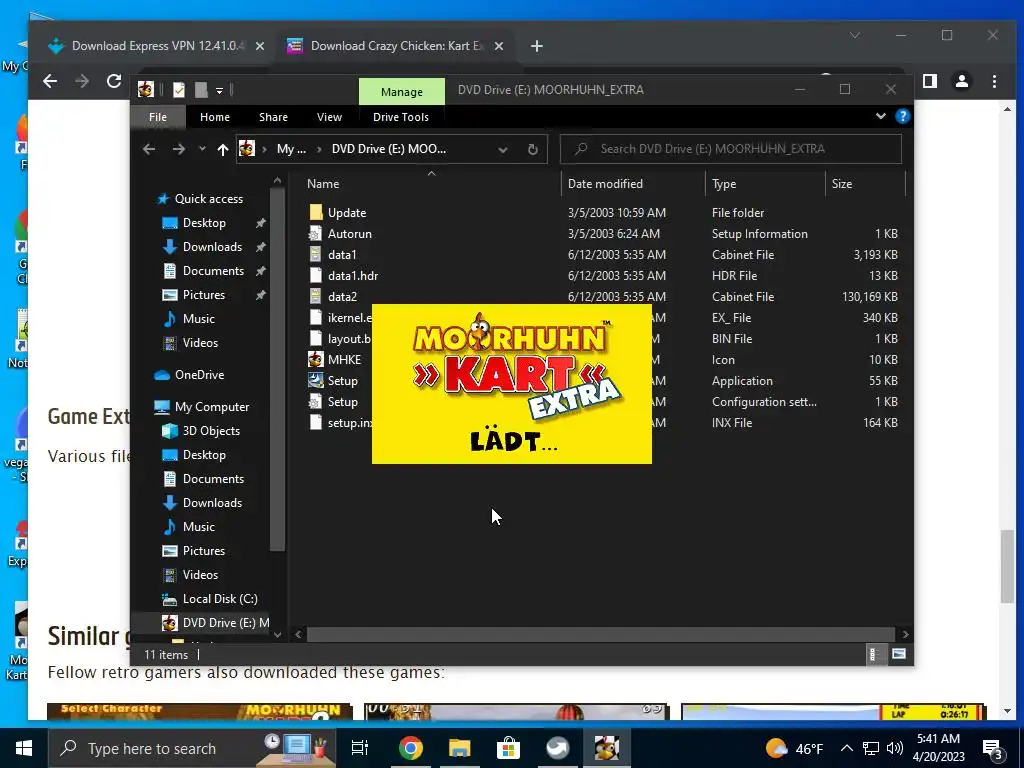Select the Autorun setup information file
The width and height of the screenshot is (1024, 768).
349,234
